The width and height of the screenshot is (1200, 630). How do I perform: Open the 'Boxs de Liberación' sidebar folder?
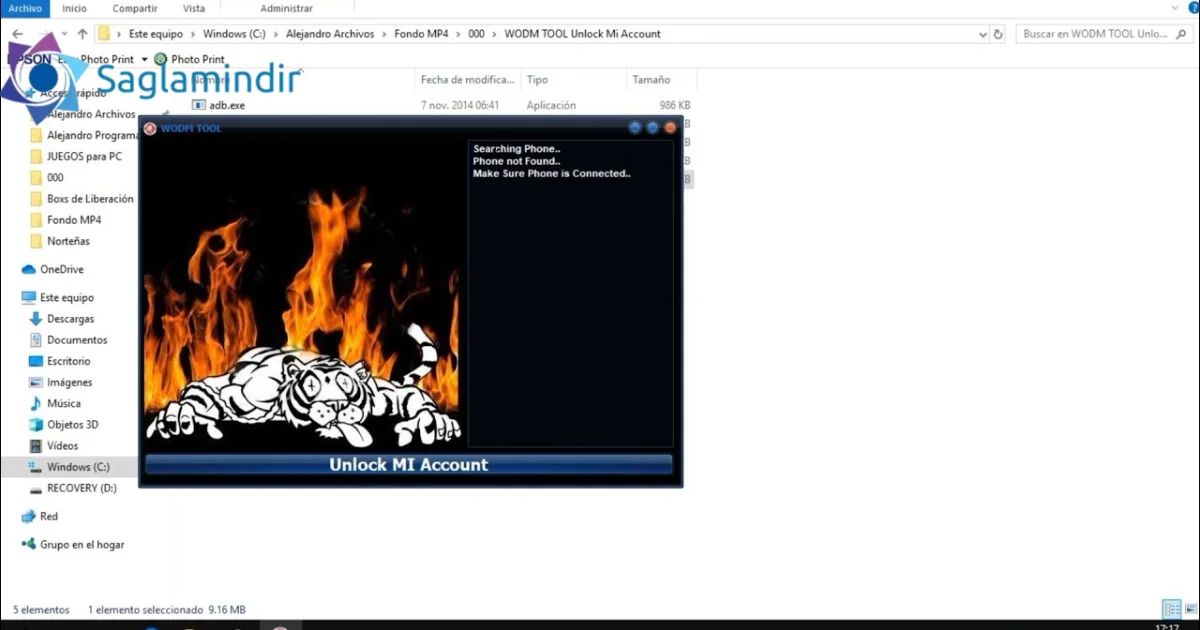point(90,199)
